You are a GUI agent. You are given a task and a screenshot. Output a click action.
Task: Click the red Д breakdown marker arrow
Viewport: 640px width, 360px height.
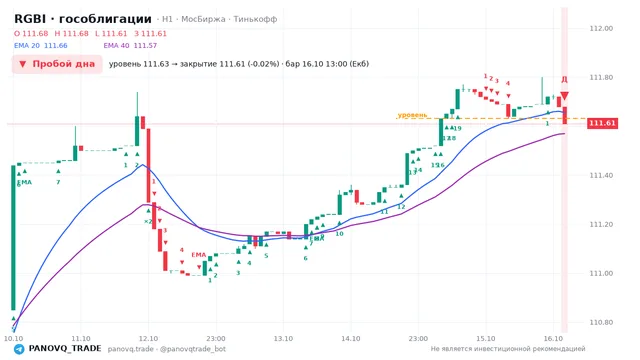tap(564, 96)
